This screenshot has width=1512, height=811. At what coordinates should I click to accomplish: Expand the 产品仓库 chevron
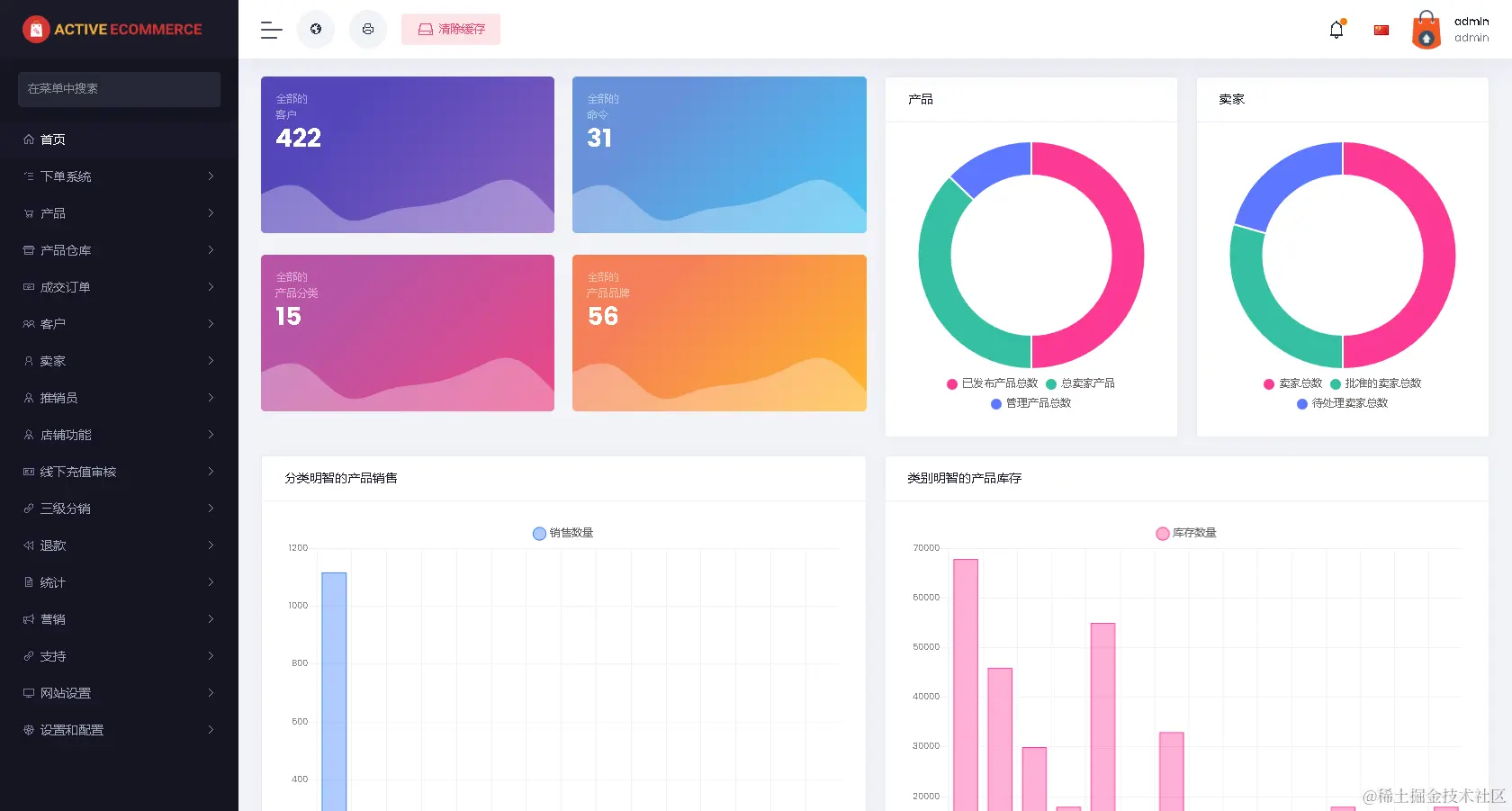(211, 250)
